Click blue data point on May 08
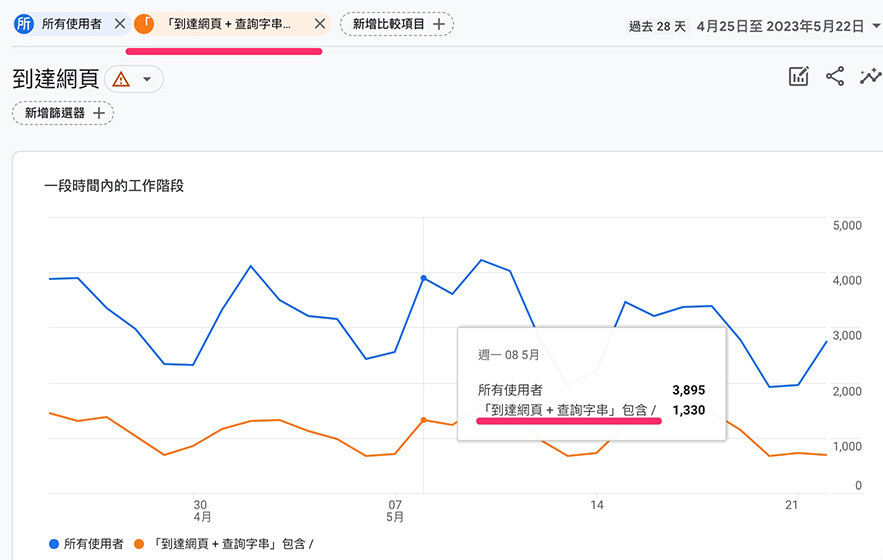Image resolution: width=883 pixels, height=560 pixels. pyautogui.click(x=423, y=278)
